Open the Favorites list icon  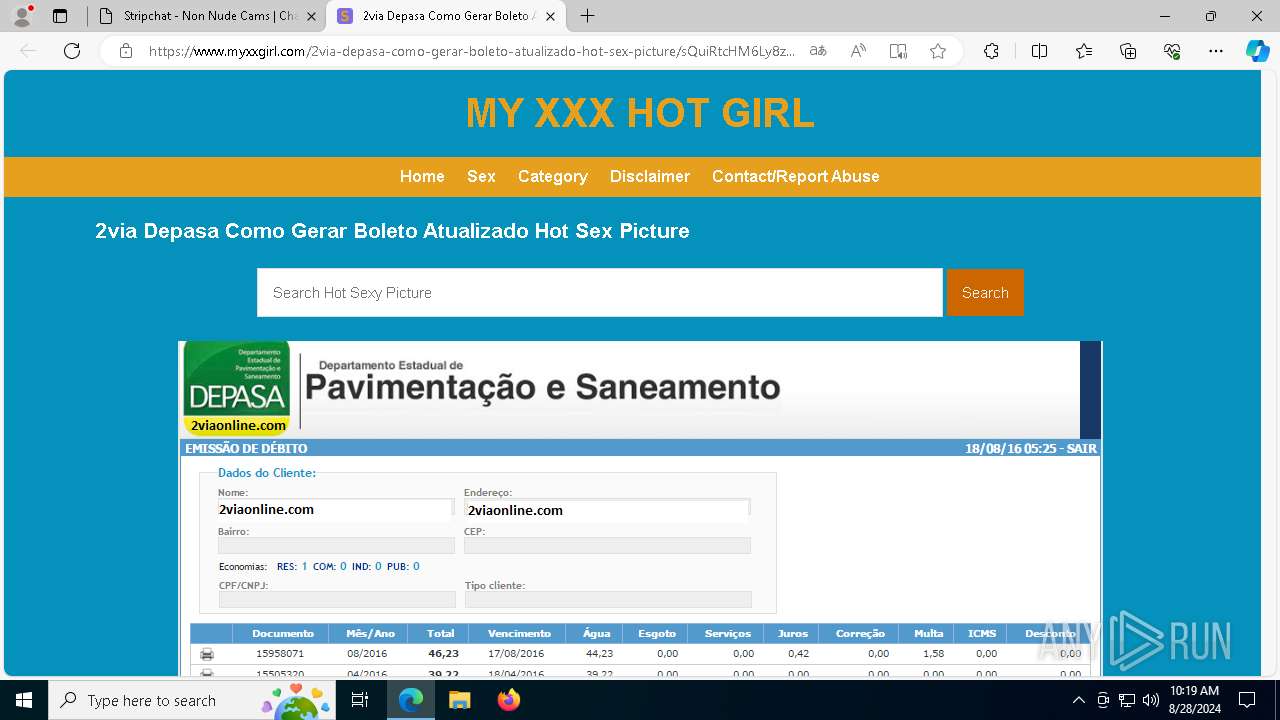[1084, 51]
